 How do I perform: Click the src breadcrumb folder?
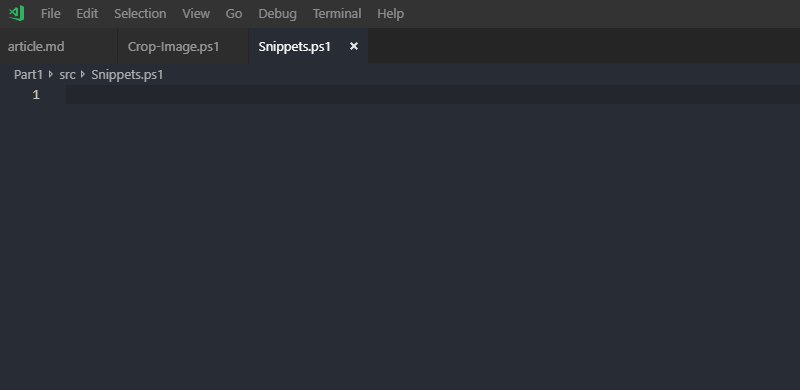(67, 75)
